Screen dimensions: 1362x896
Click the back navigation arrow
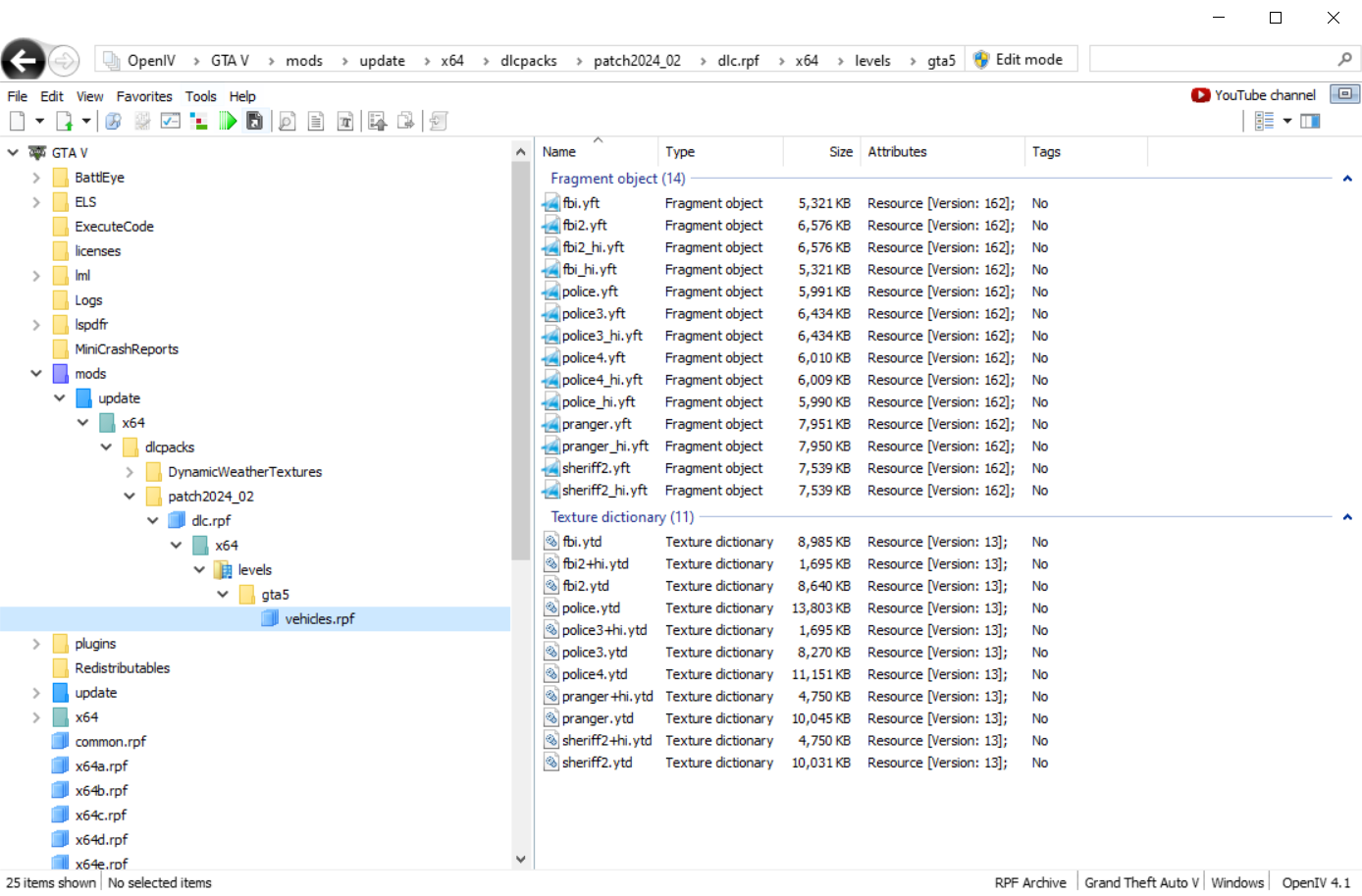coord(24,61)
